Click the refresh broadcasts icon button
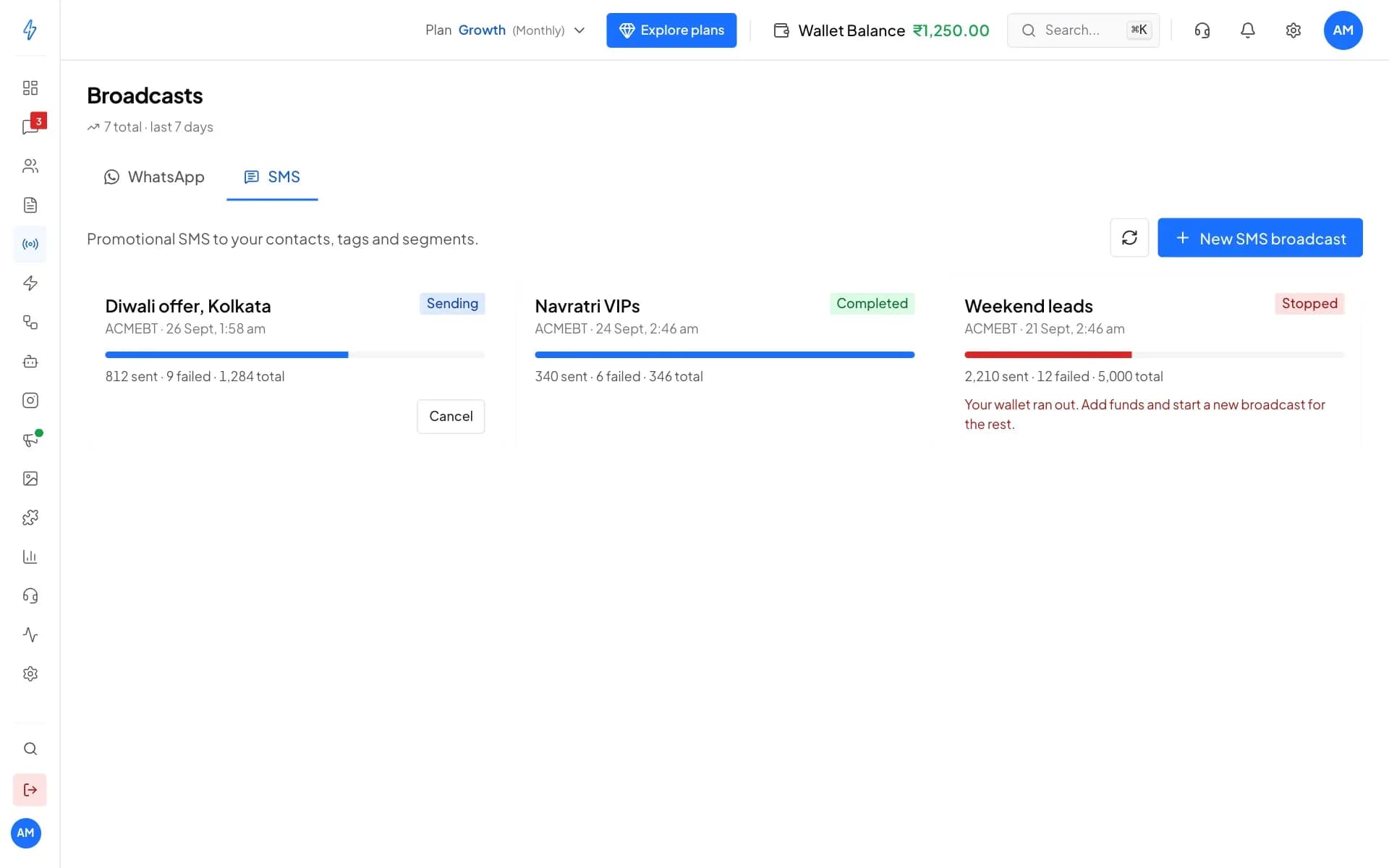 1129,237
